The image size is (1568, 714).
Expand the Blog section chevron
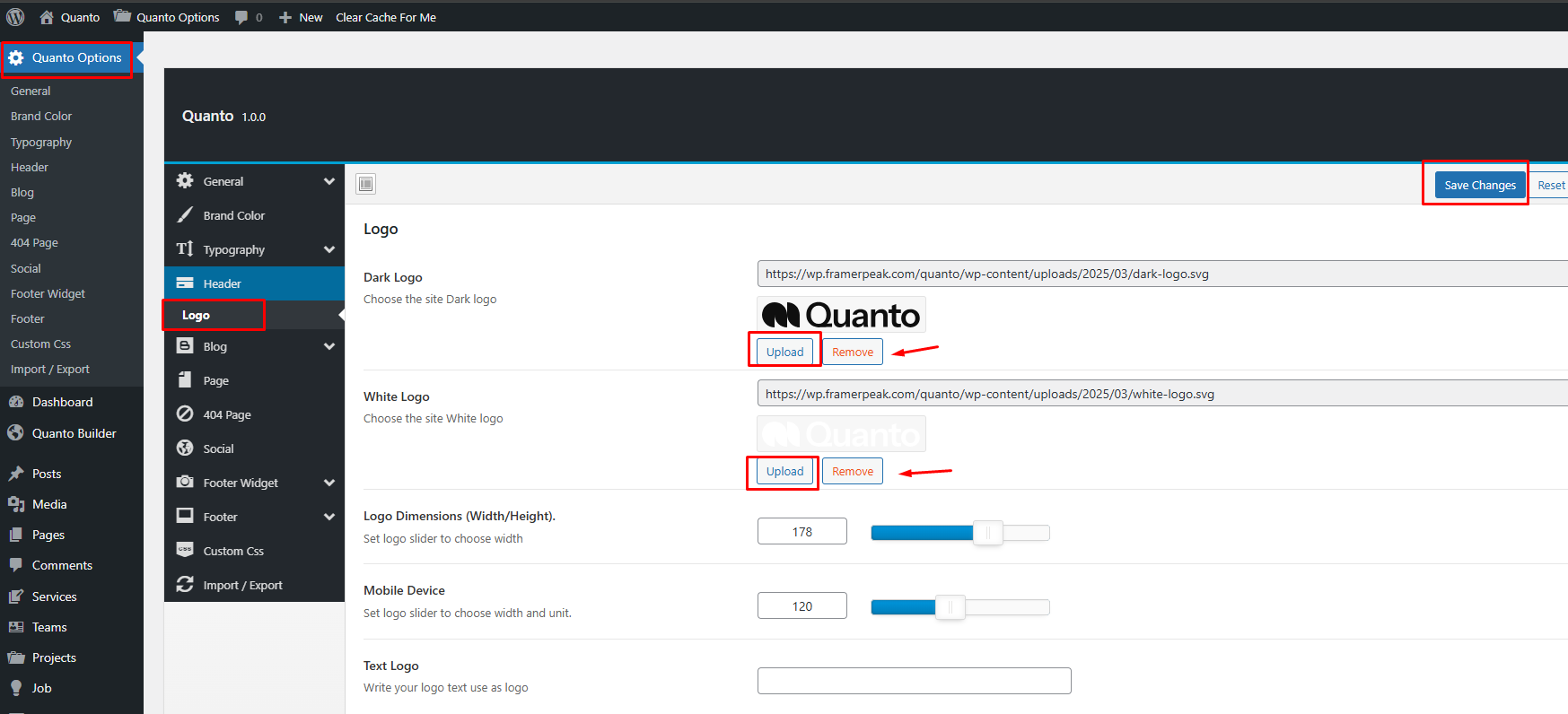click(x=329, y=346)
